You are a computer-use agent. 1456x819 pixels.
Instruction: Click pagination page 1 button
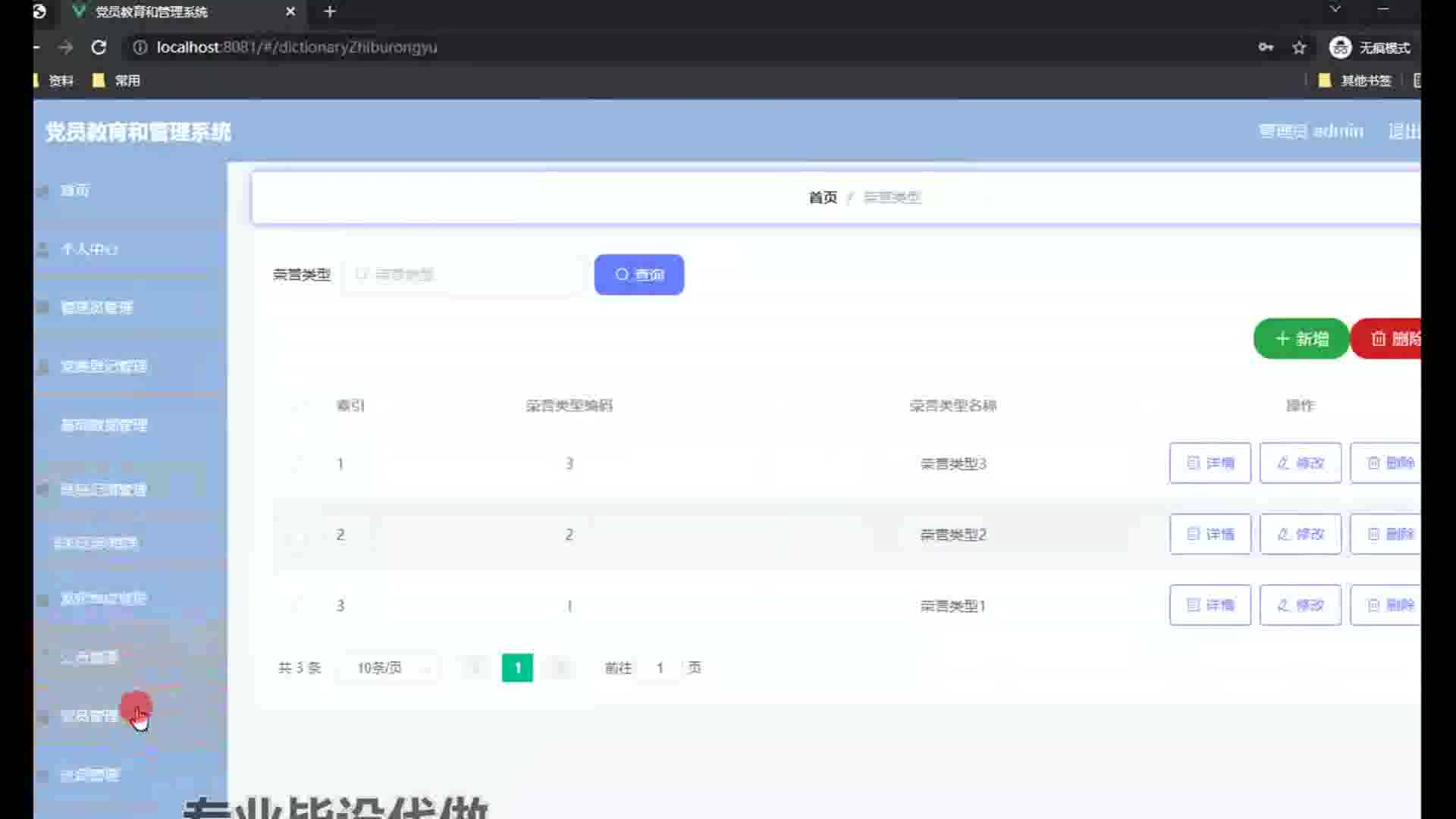pyautogui.click(x=517, y=668)
